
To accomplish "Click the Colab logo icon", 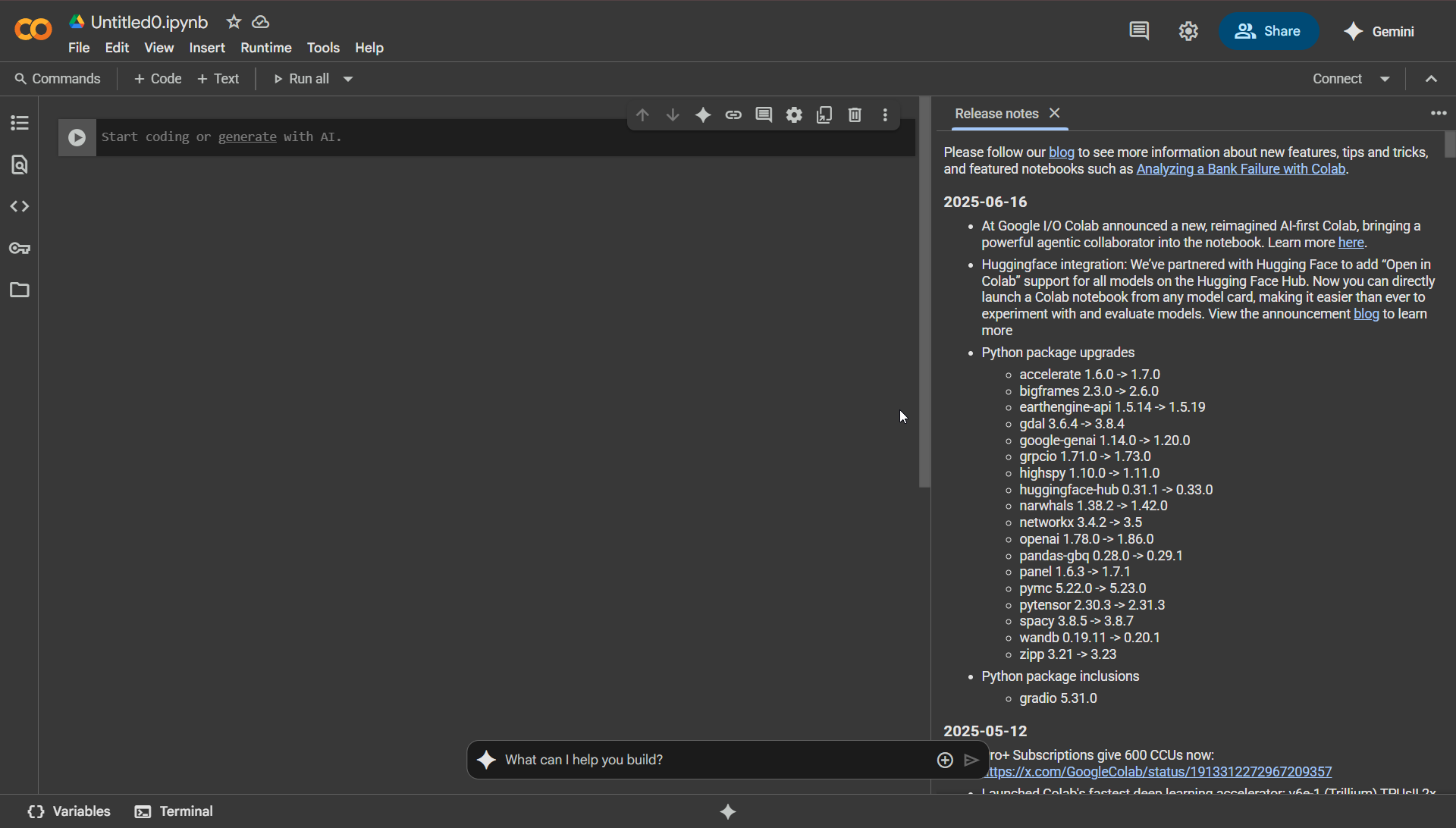I will pos(33,30).
